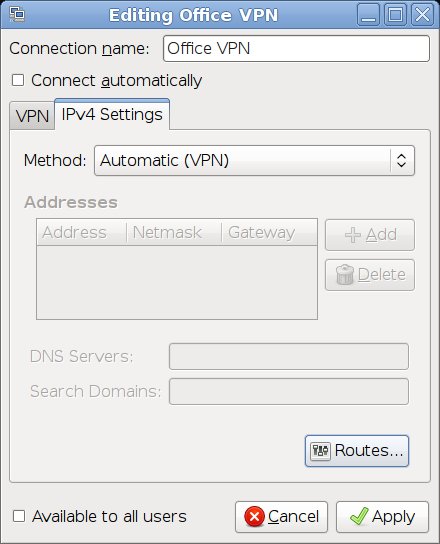
Task: Click the routes icon on Routes button
Action: click(x=320, y=451)
